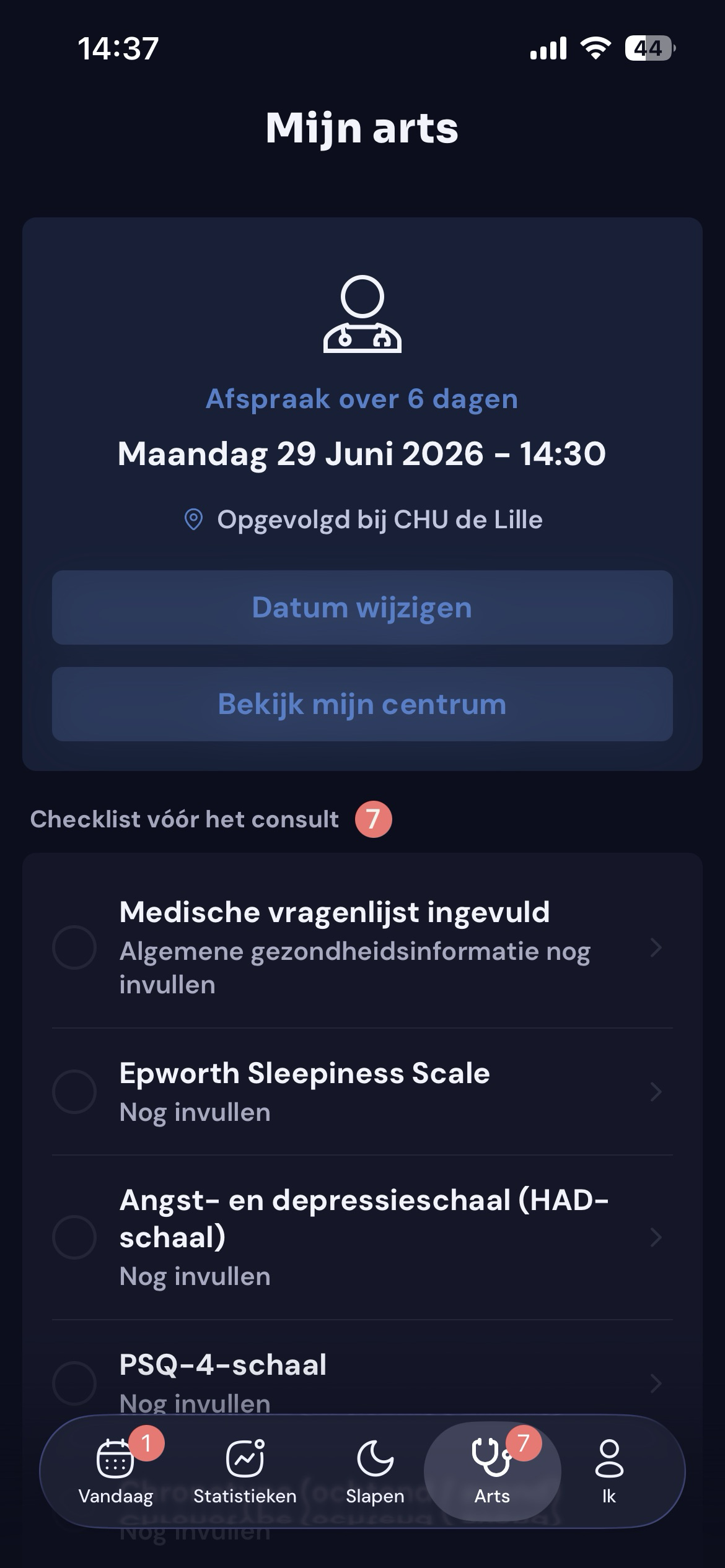Viewport: 725px width, 1568px height.
Task: Check the Medische vragenlijst ingevuld circle
Action: pos(74,947)
